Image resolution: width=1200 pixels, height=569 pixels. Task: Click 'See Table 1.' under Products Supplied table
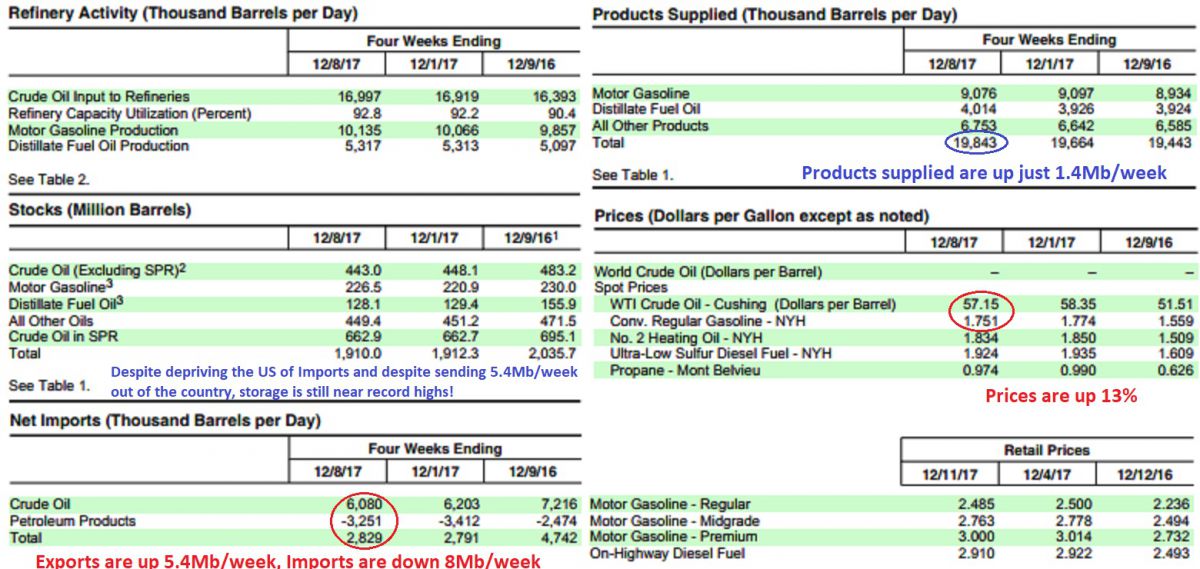pos(633,175)
